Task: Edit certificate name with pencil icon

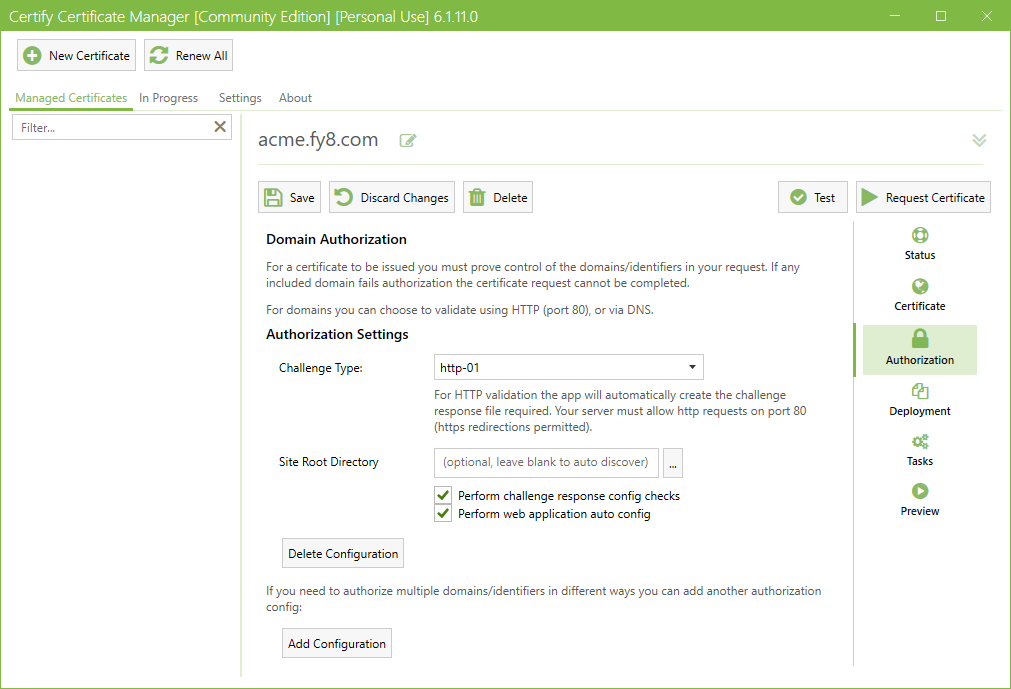Action: (407, 141)
